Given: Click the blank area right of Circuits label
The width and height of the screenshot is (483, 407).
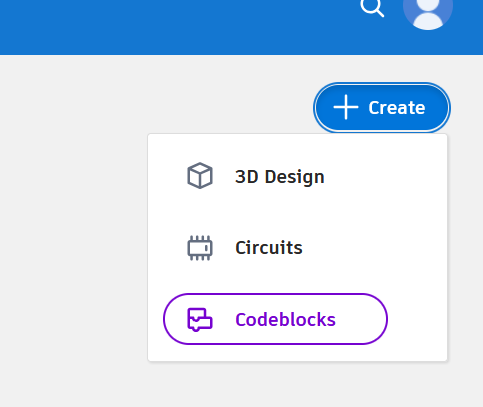Looking at the screenshot, I should tap(373, 248).
